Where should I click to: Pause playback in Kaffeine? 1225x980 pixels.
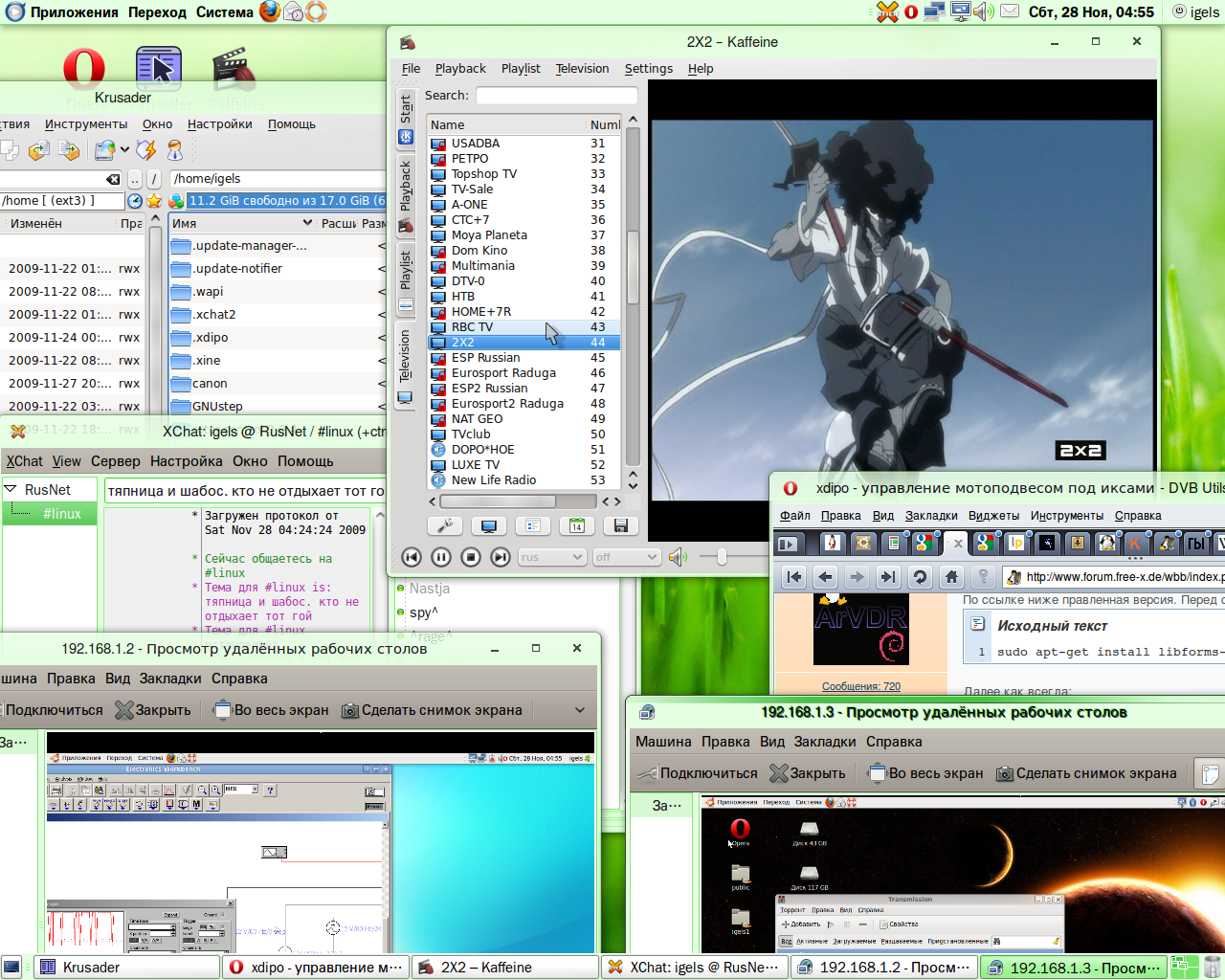(441, 557)
